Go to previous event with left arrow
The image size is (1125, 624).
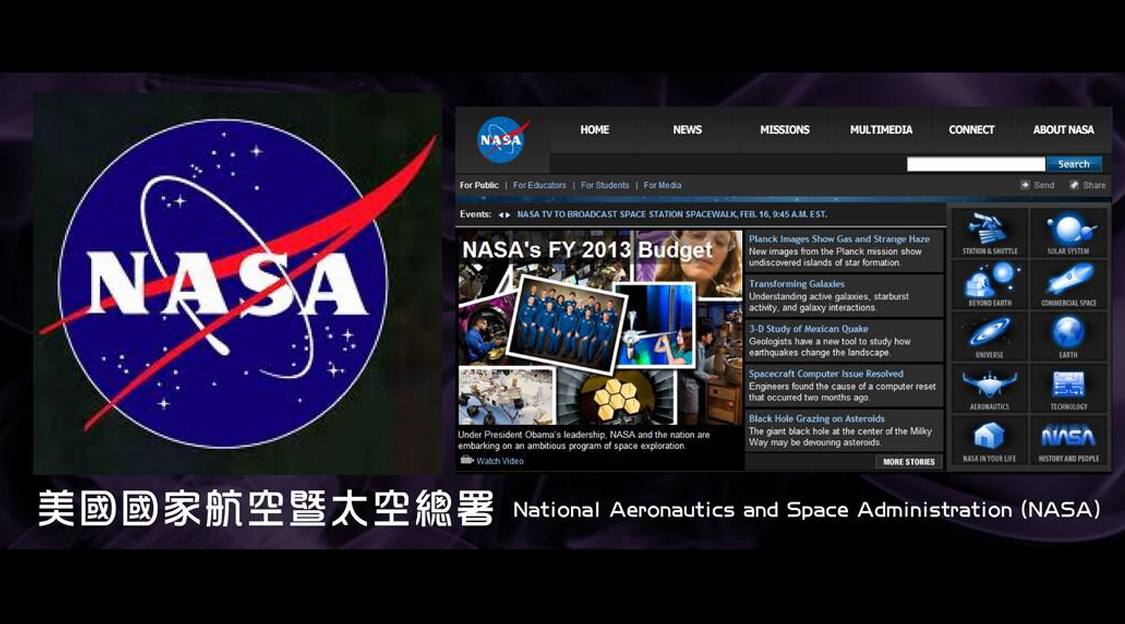pos(500,214)
